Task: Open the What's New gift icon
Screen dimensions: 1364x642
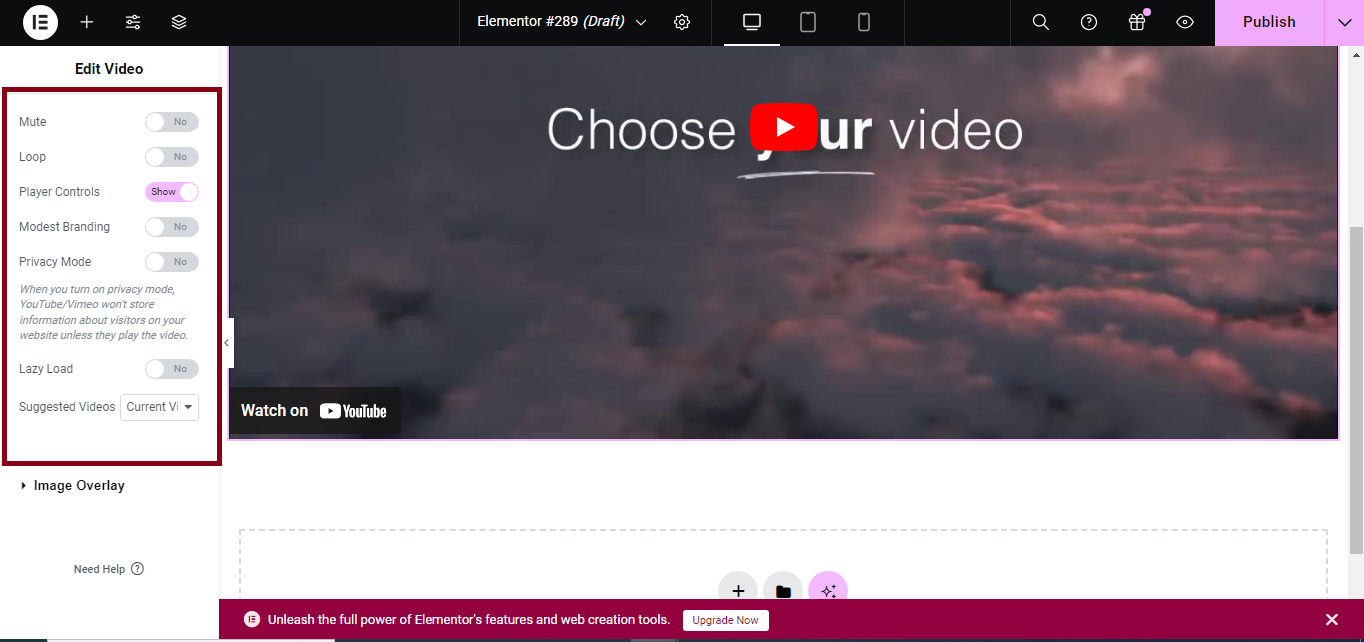Action: pos(1137,22)
